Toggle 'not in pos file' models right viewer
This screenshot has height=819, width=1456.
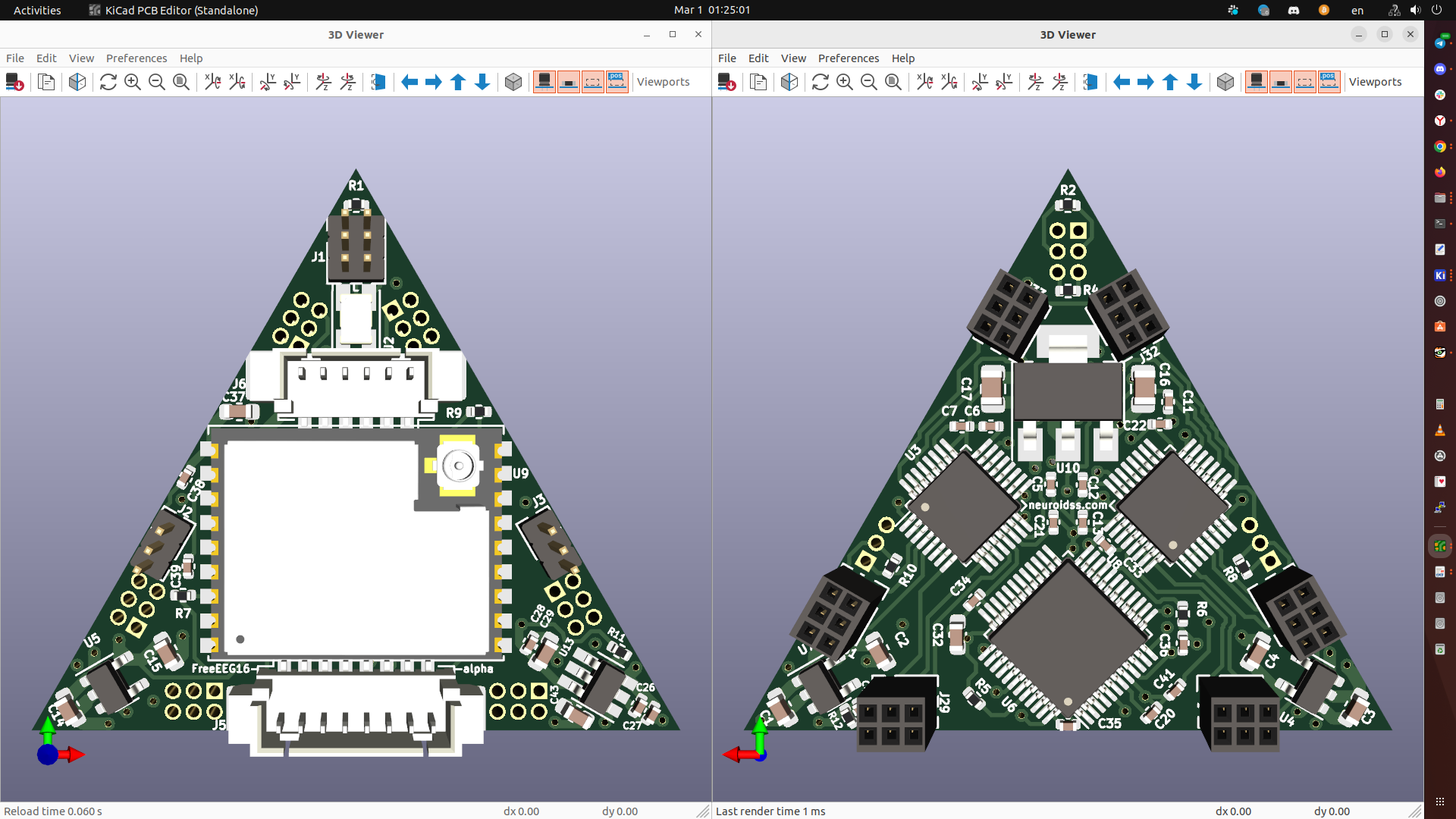tap(1329, 82)
